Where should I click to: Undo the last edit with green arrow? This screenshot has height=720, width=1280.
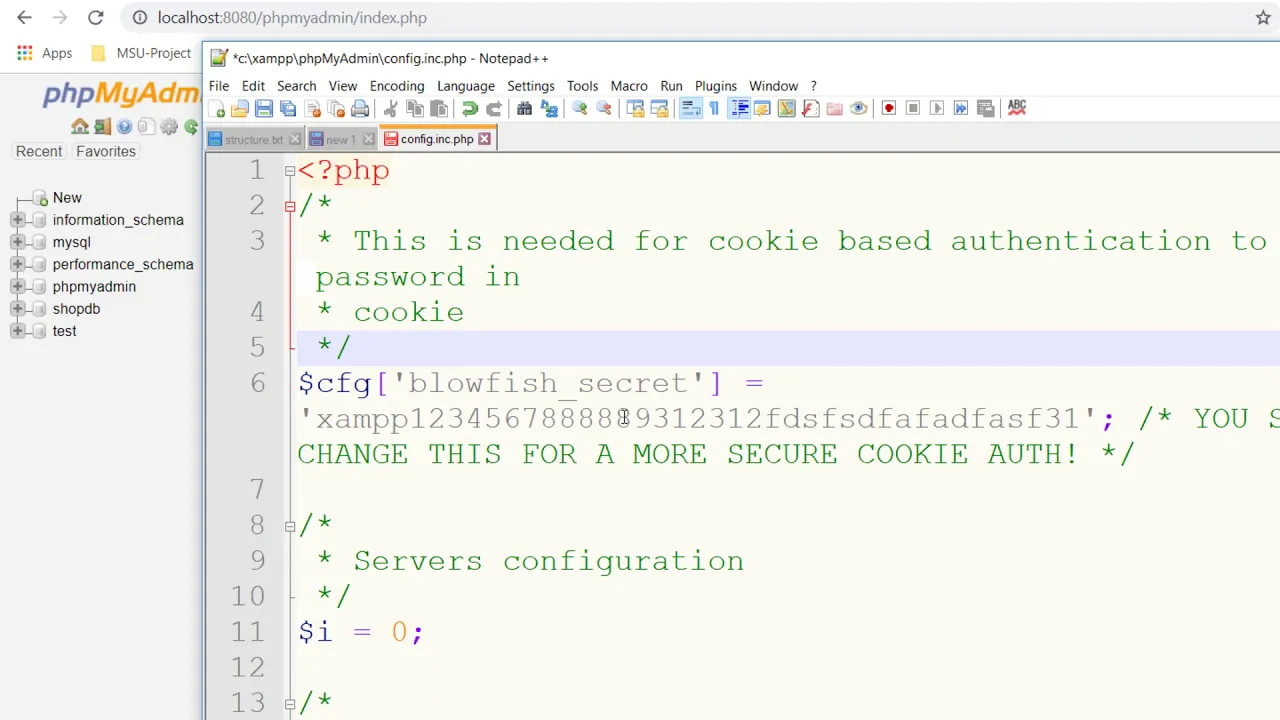click(469, 108)
